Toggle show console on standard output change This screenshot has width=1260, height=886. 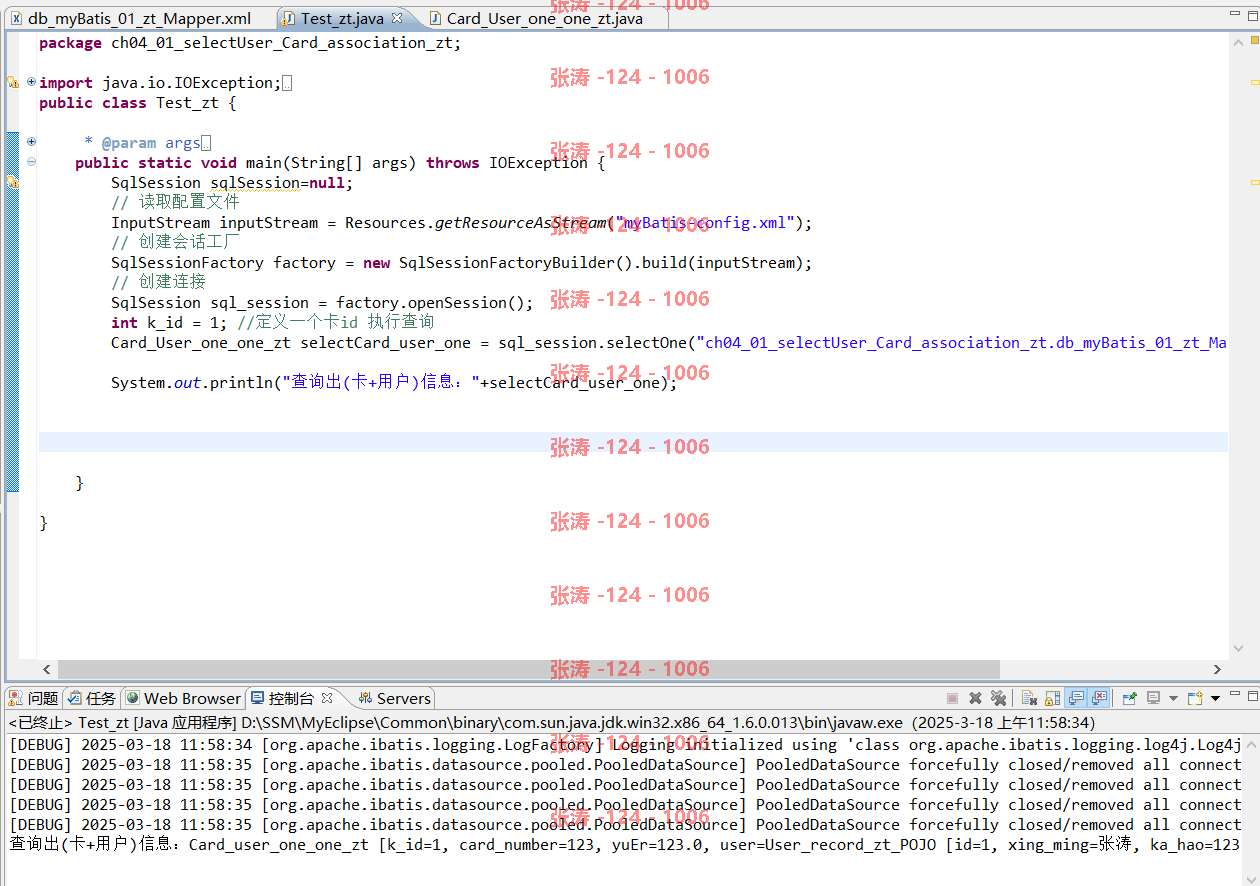coord(1076,698)
